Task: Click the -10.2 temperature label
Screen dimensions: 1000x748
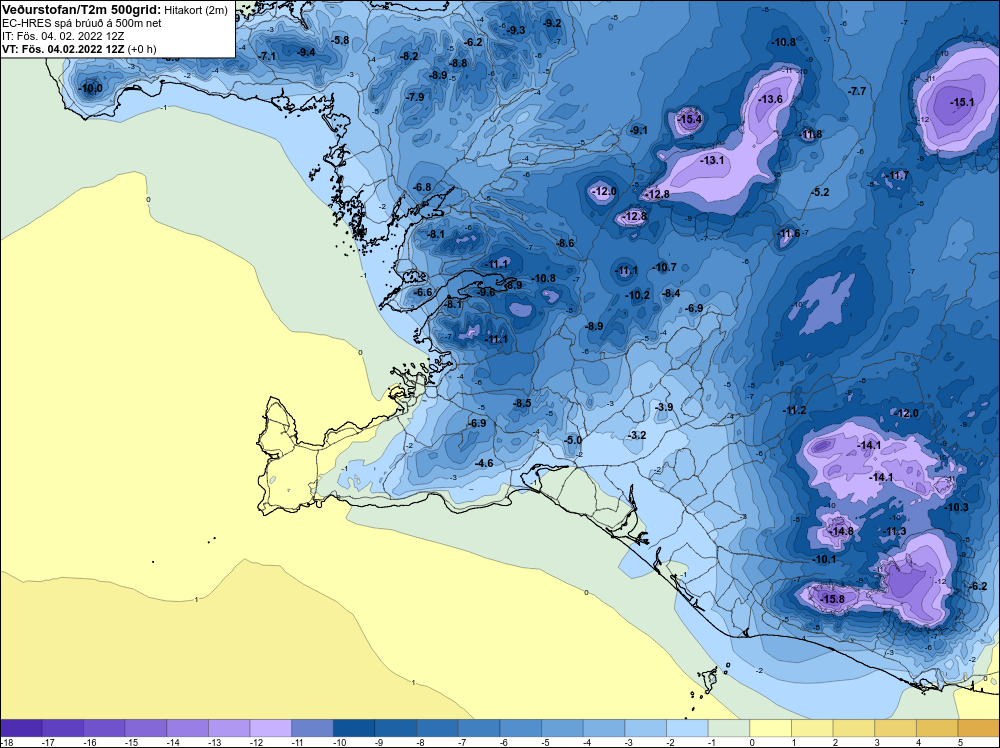Action: (638, 295)
